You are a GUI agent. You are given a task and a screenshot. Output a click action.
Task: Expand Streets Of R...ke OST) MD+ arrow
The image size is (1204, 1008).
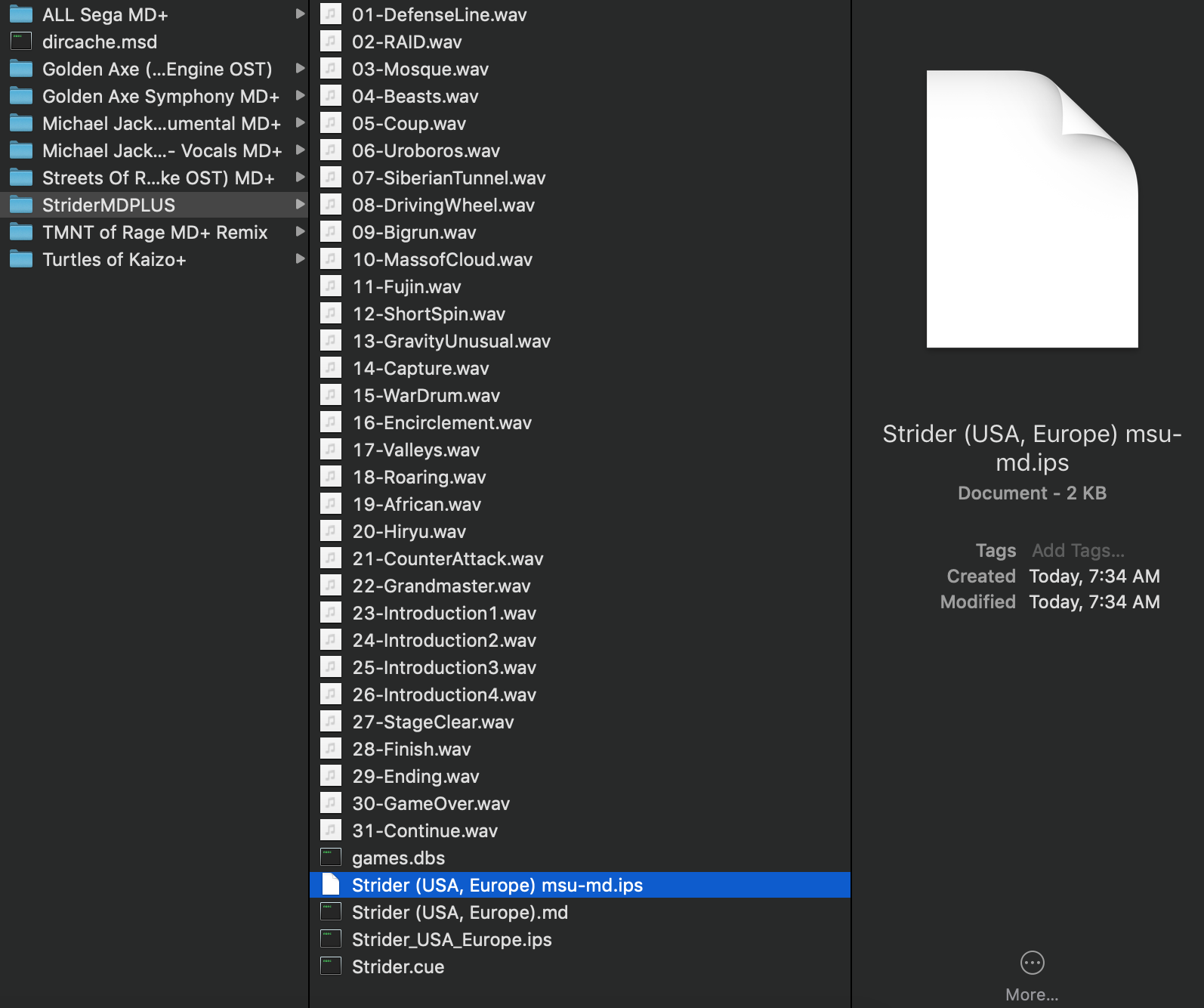click(300, 177)
